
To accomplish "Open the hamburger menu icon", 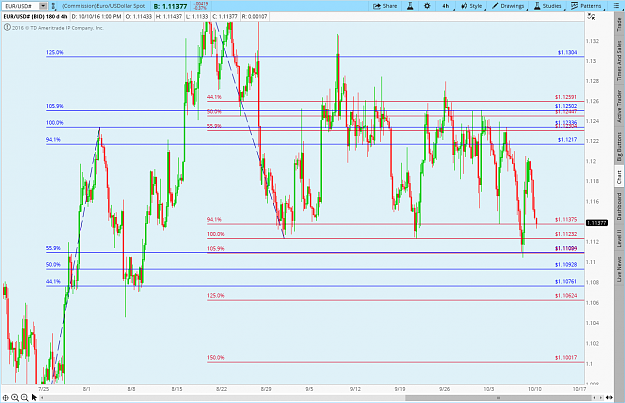I will coord(616,6).
